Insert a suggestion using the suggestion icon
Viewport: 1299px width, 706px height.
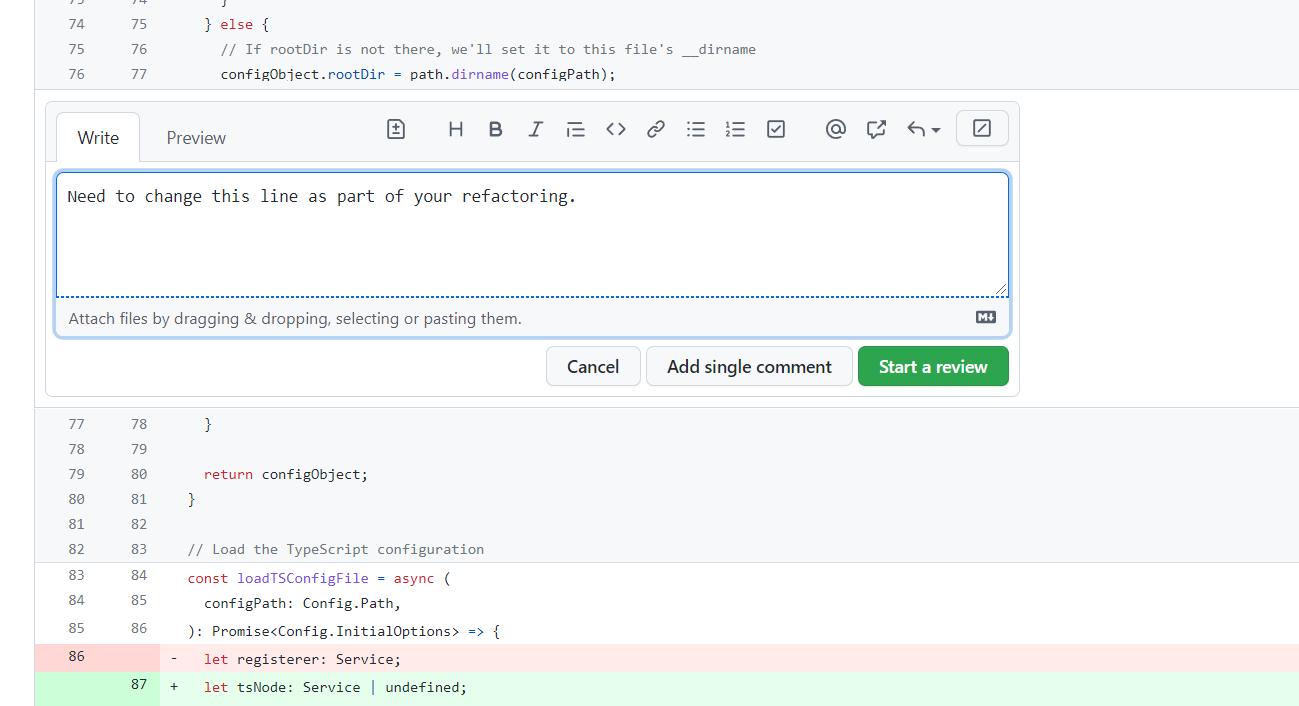(x=396, y=129)
